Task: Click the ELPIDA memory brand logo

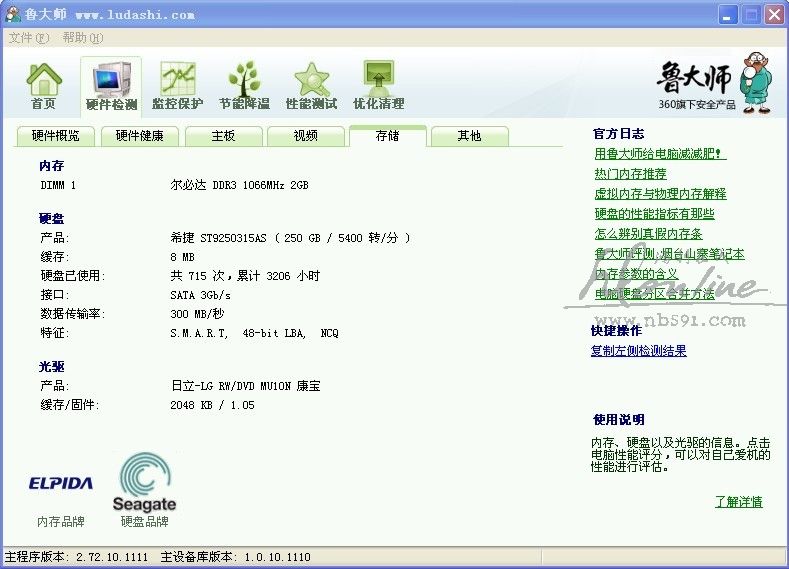Action: click(x=61, y=483)
